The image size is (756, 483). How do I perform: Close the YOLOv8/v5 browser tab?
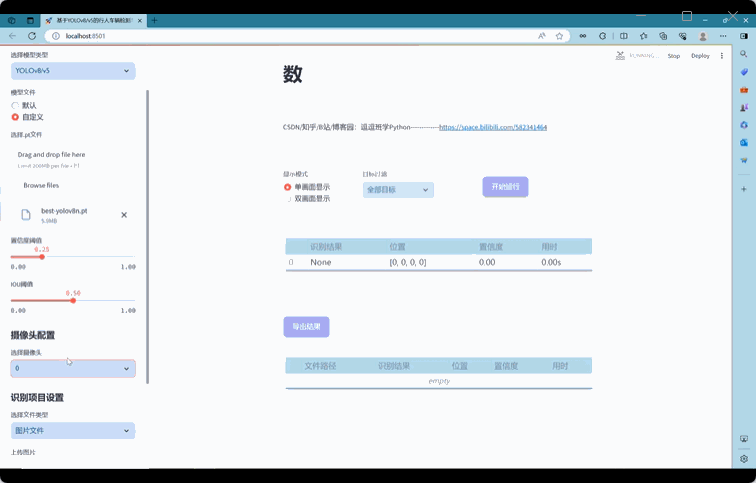point(140,21)
